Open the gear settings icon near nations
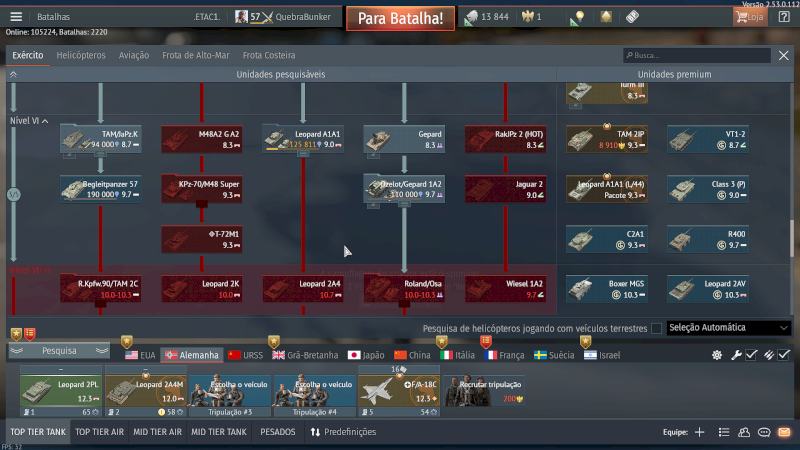800x450 pixels. [x=717, y=355]
